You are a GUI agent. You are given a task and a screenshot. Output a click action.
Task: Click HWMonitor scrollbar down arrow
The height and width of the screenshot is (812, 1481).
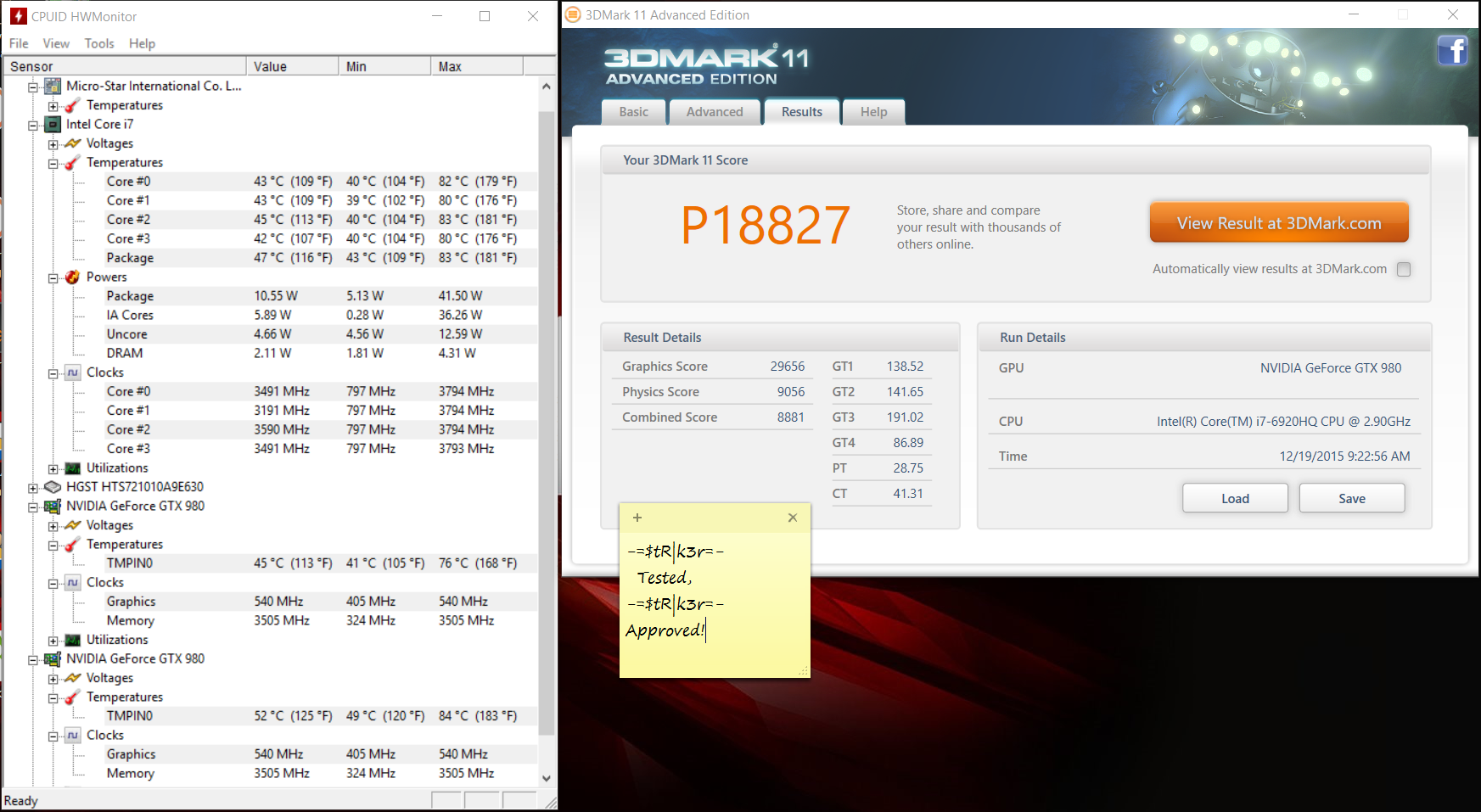[547, 778]
